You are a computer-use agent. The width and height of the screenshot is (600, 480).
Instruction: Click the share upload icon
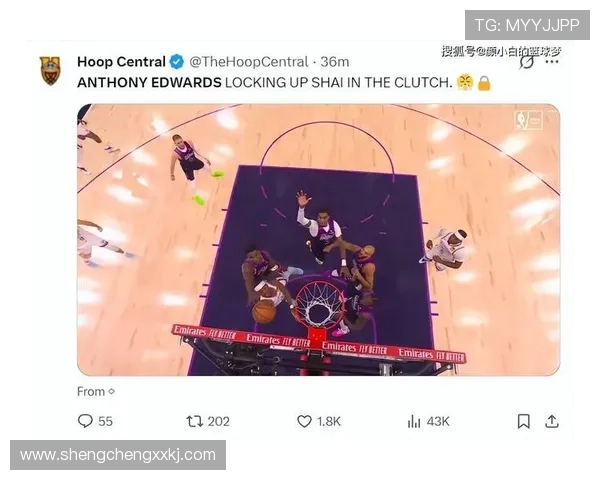(551, 421)
